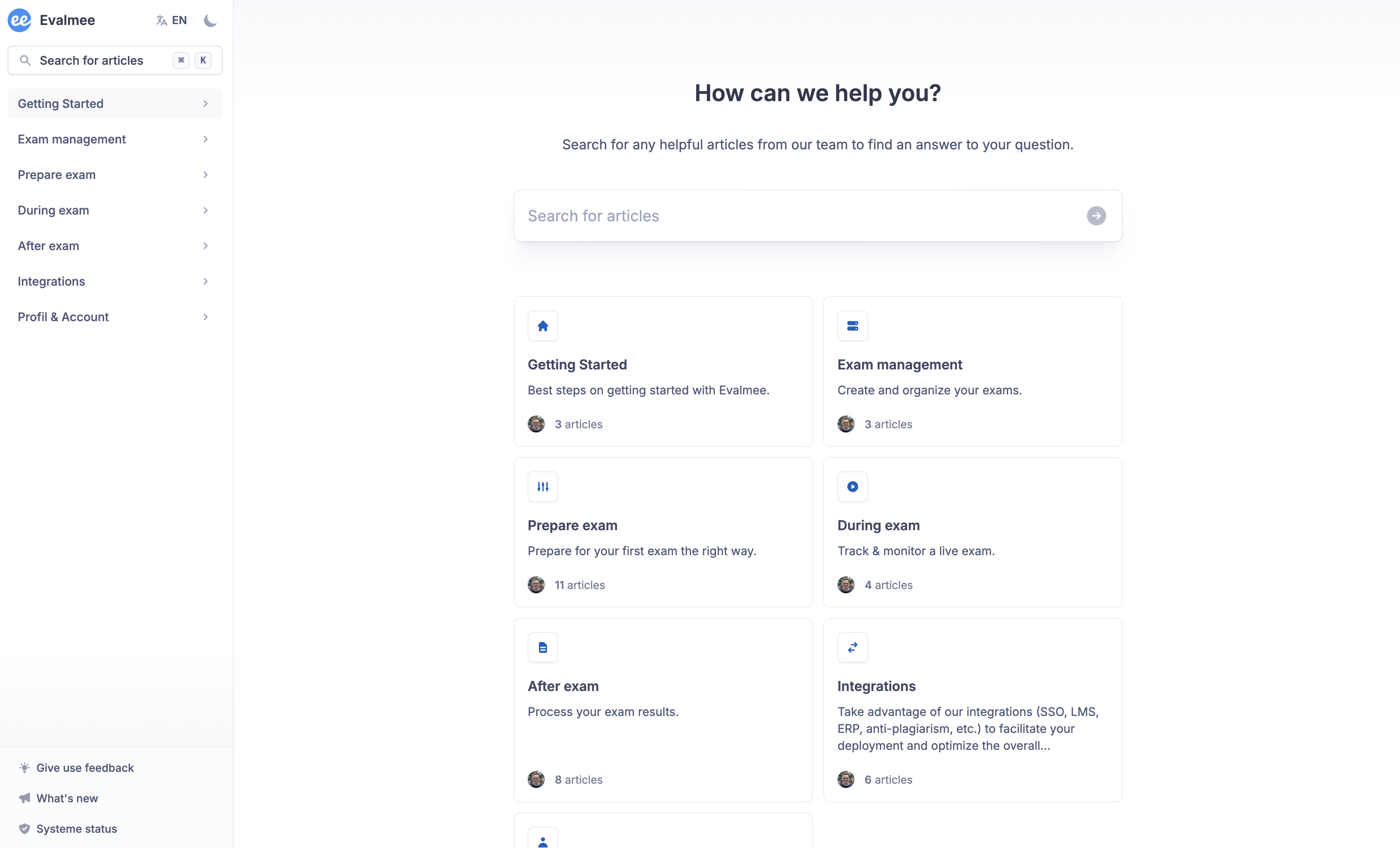Click the Evalmee logo icon

(20, 20)
